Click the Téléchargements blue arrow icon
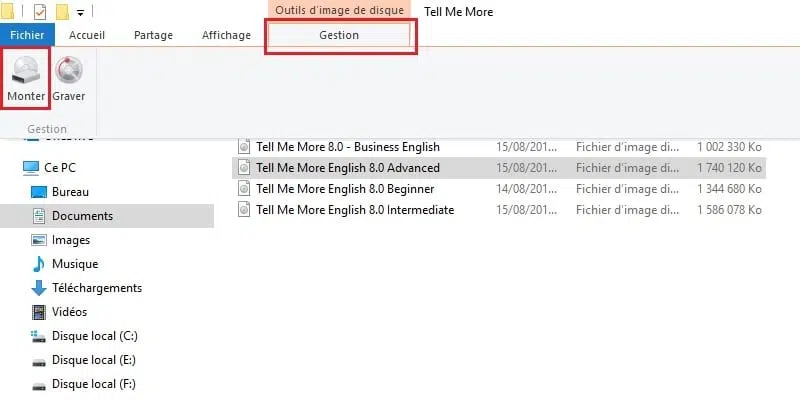The height and width of the screenshot is (403, 800). [x=39, y=288]
